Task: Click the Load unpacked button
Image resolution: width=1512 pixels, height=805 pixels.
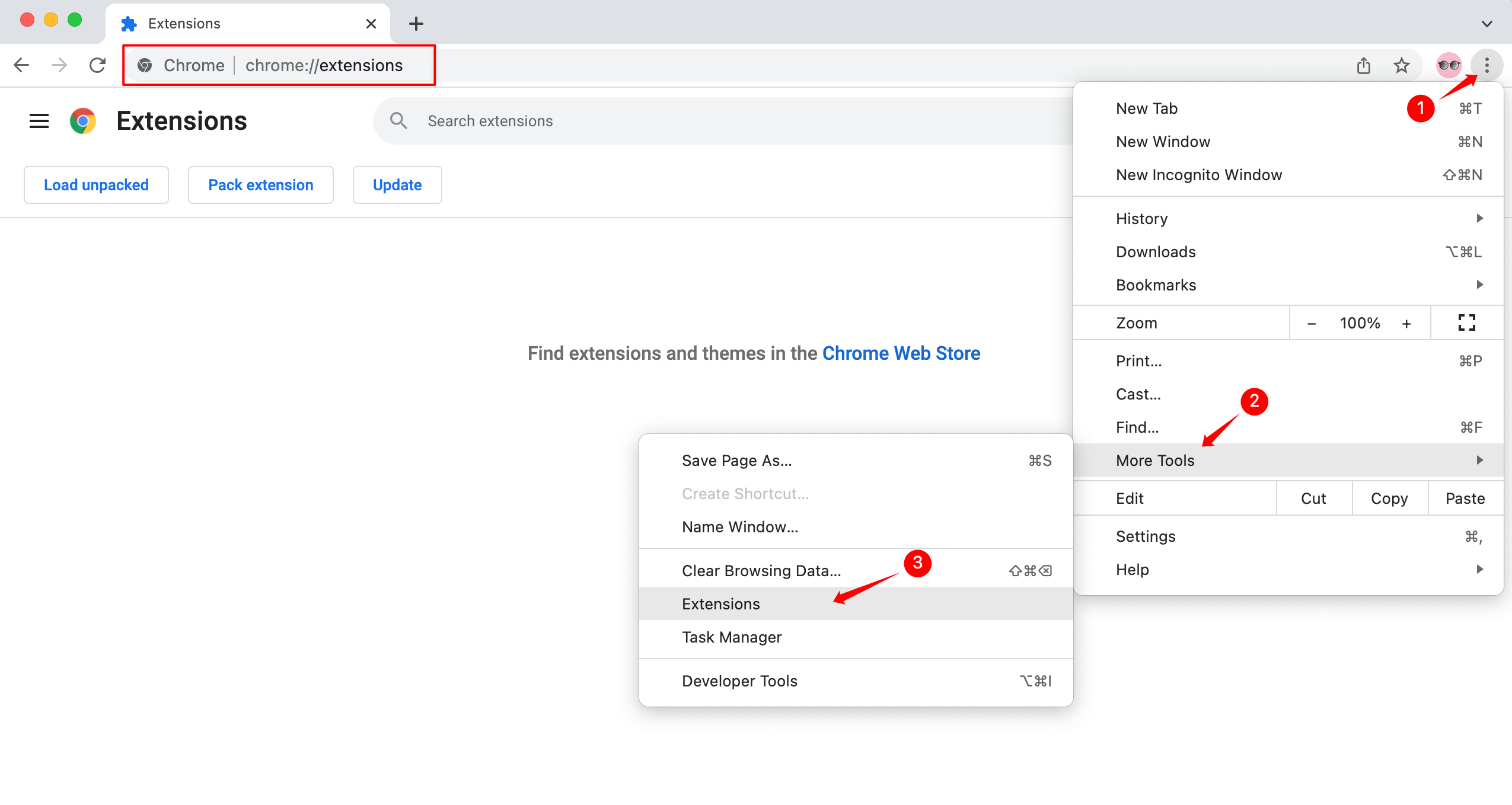Action: (96, 184)
